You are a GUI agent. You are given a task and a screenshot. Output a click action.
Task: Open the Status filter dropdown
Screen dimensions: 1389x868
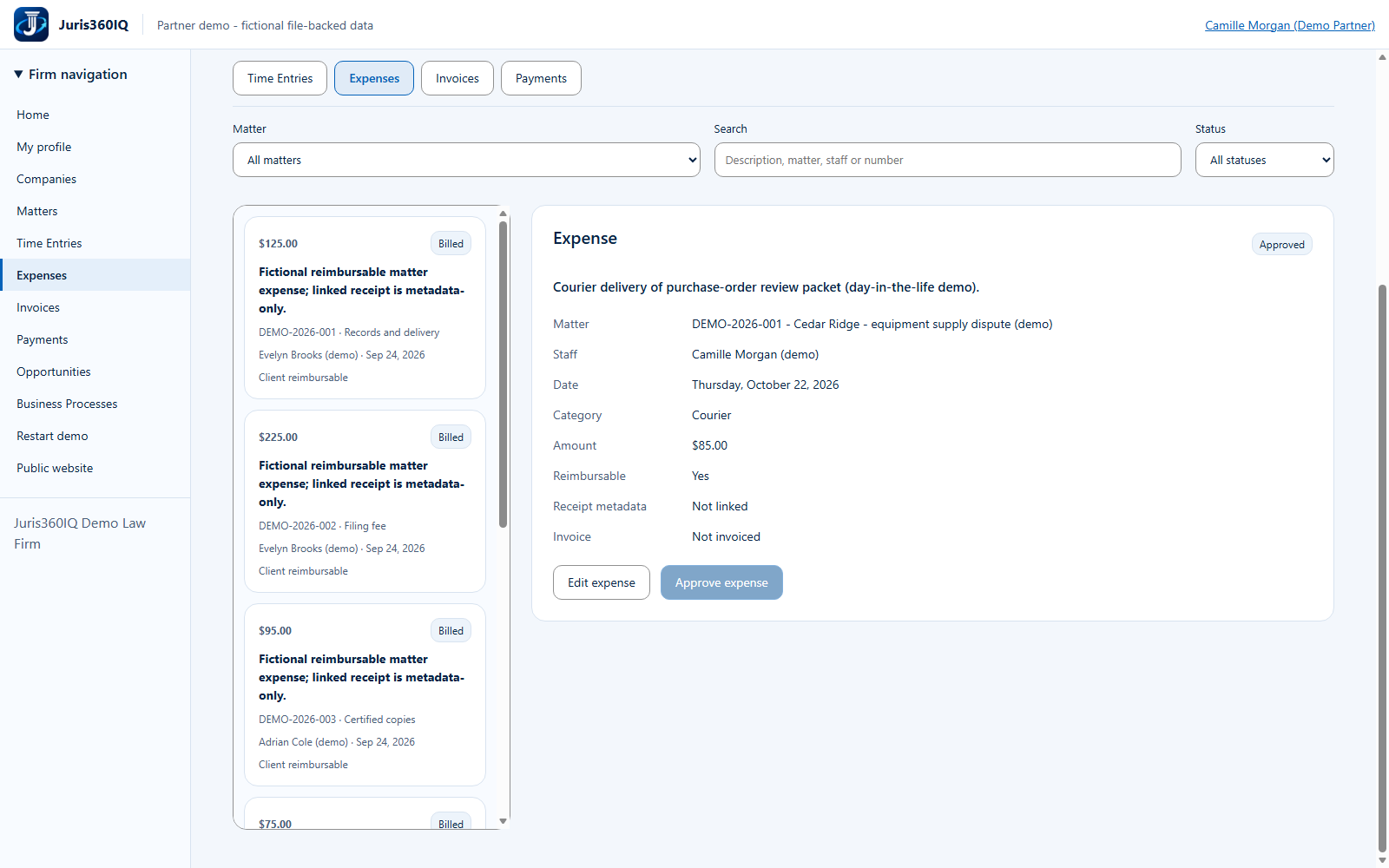coord(1264,160)
